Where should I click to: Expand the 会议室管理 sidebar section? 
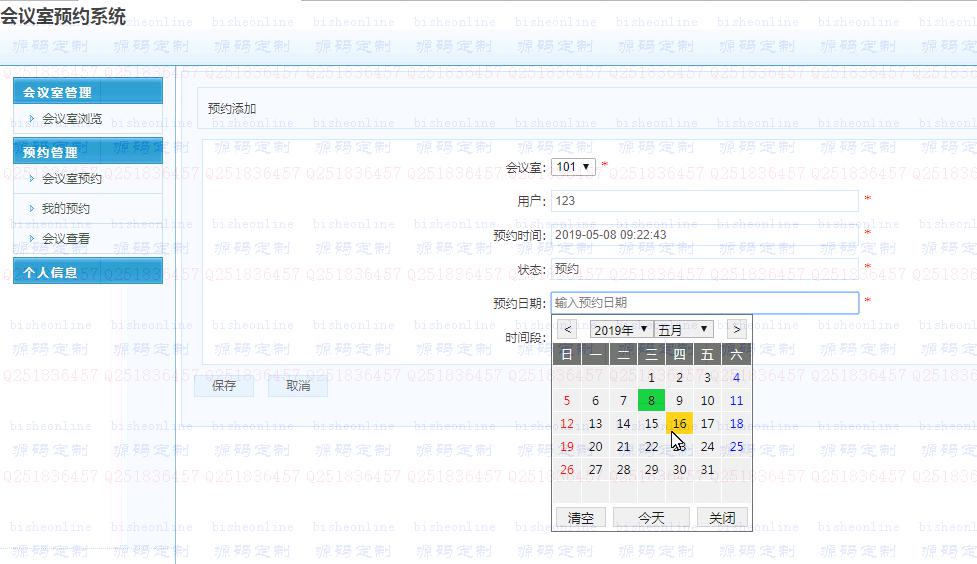pyautogui.click(x=88, y=92)
